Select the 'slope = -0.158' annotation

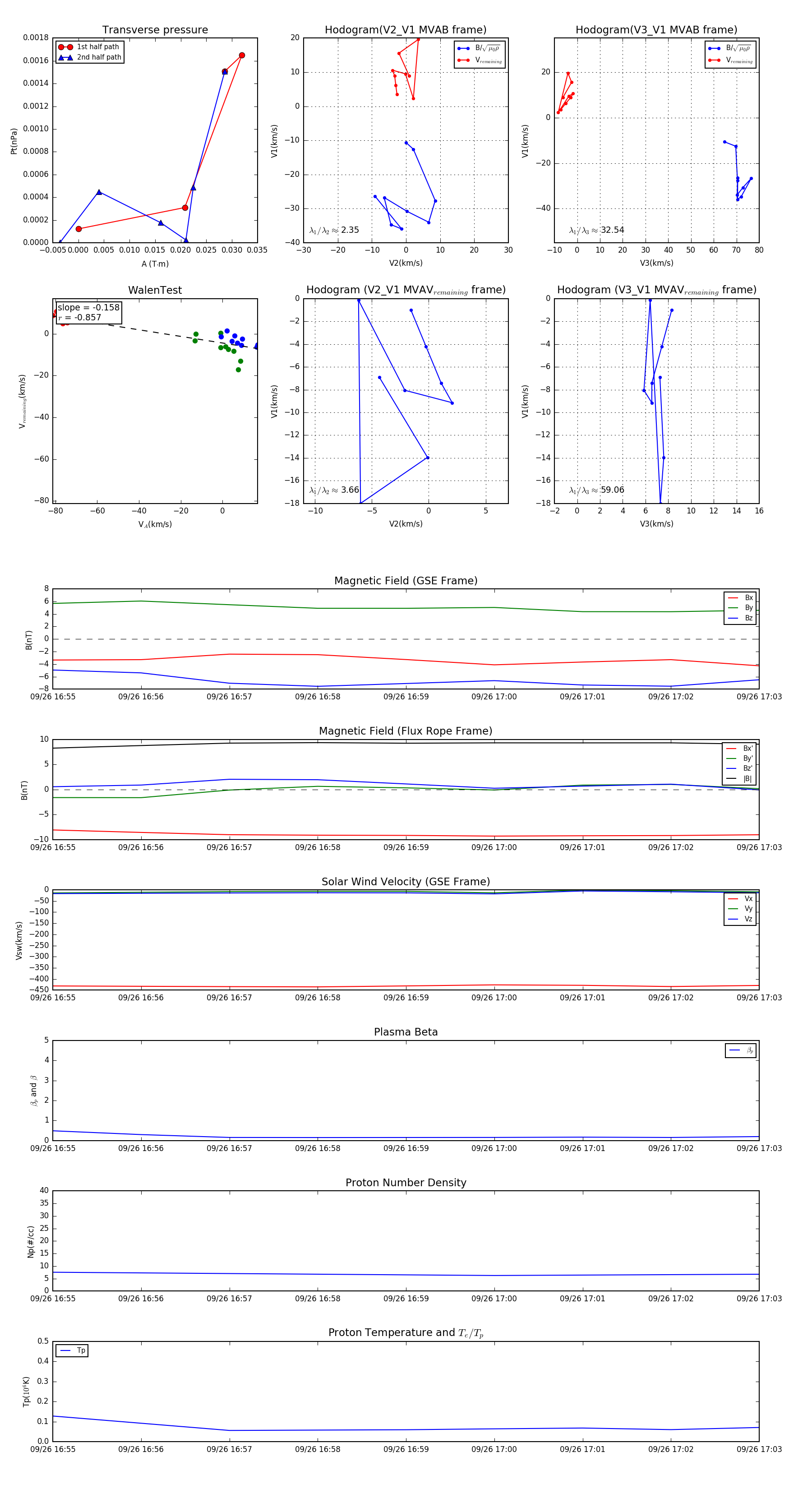click(x=88, y=308)
